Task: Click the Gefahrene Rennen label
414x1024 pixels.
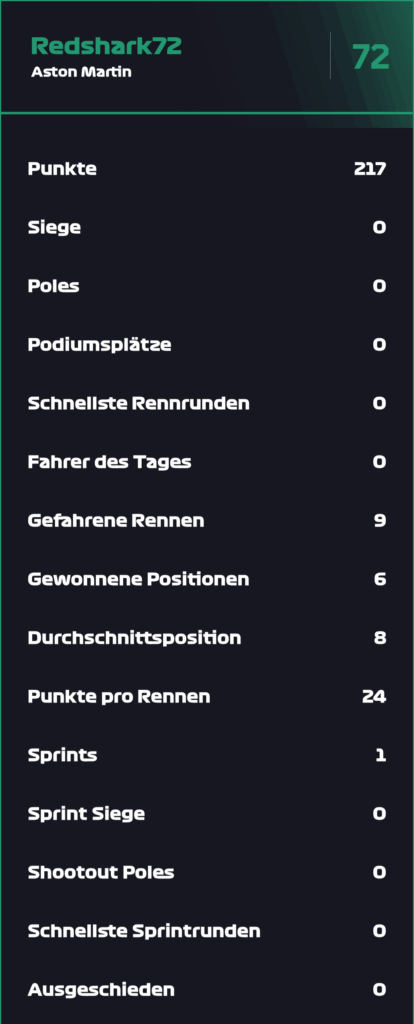Action: tap(116, 520)
